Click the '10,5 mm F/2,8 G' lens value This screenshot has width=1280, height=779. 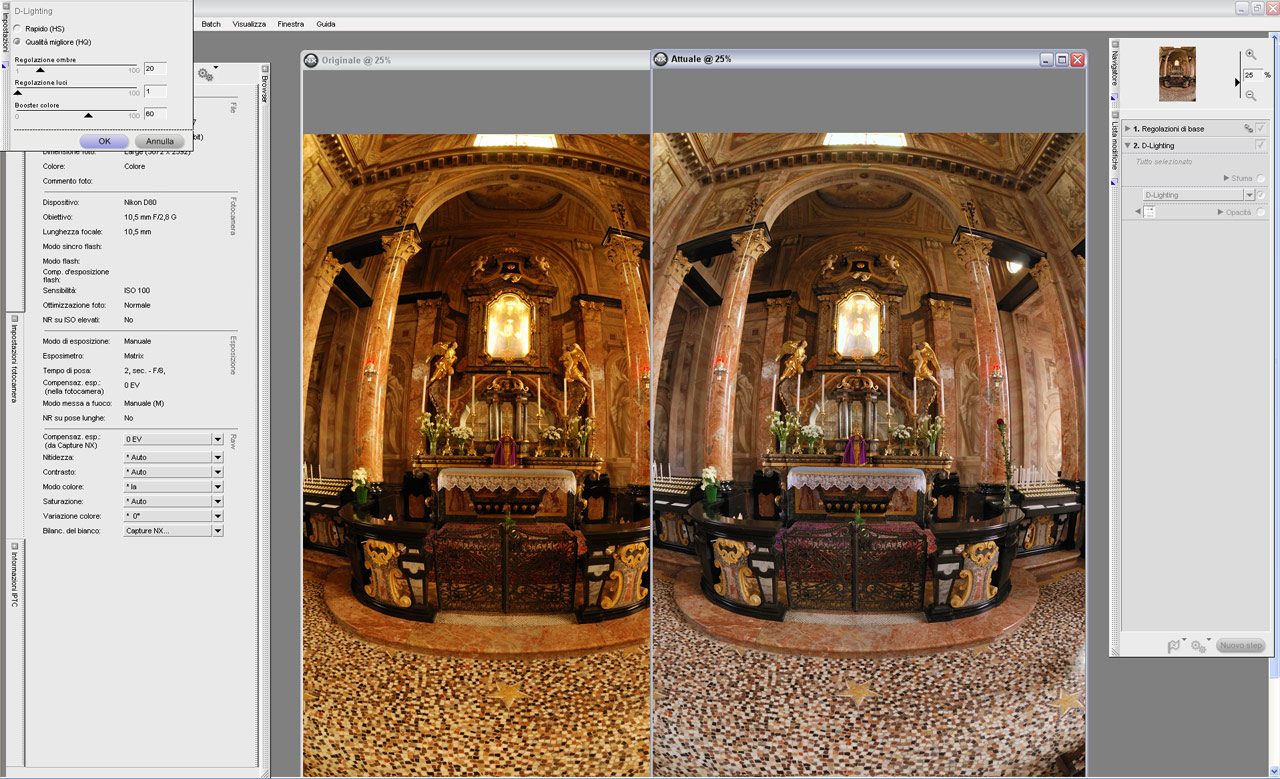[x=151, y=217]
